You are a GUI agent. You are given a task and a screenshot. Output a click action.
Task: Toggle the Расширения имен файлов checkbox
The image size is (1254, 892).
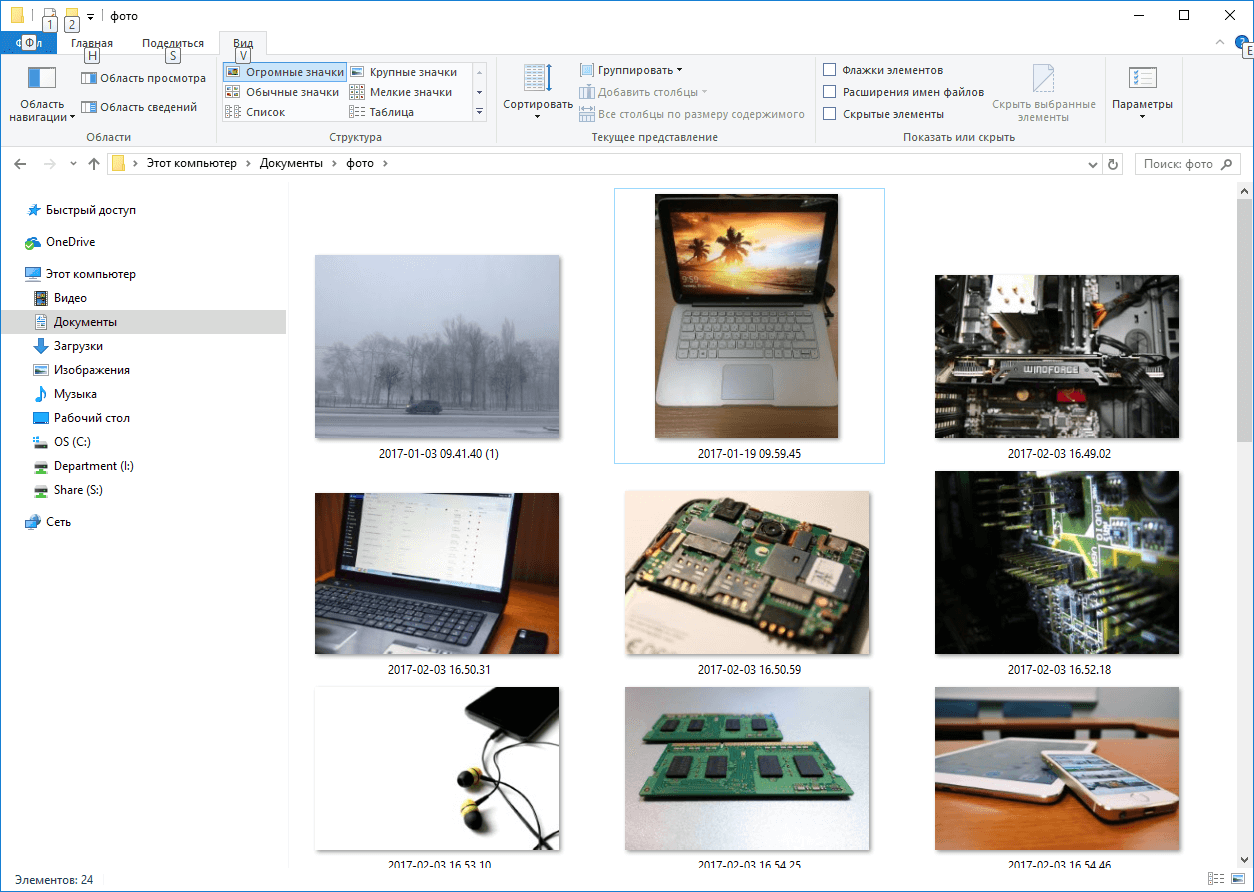[829, 92]
